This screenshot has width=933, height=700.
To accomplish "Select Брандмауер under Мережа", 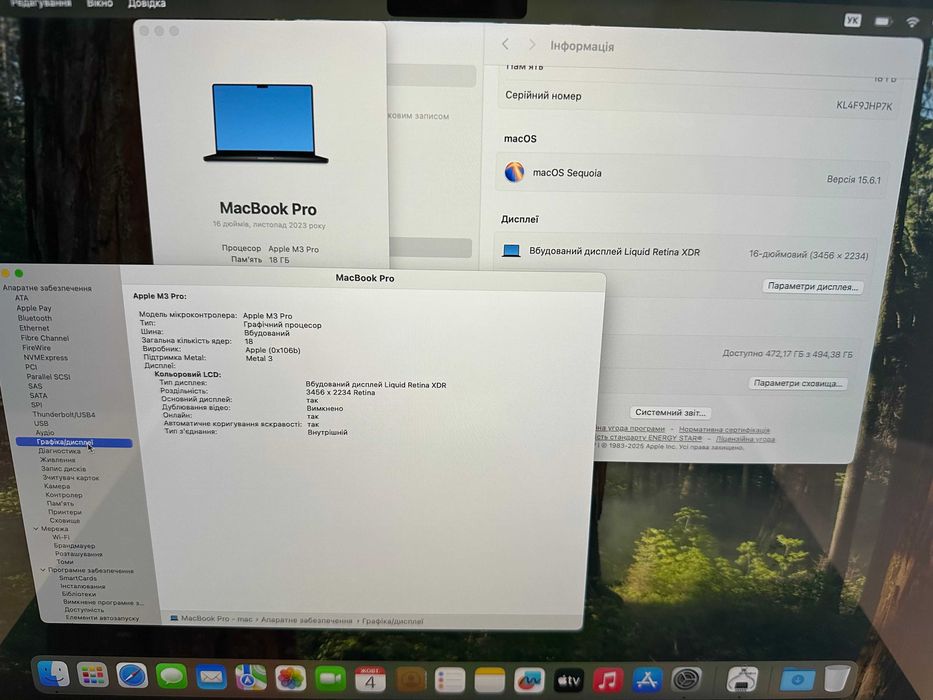I will (x=74, y=545).
